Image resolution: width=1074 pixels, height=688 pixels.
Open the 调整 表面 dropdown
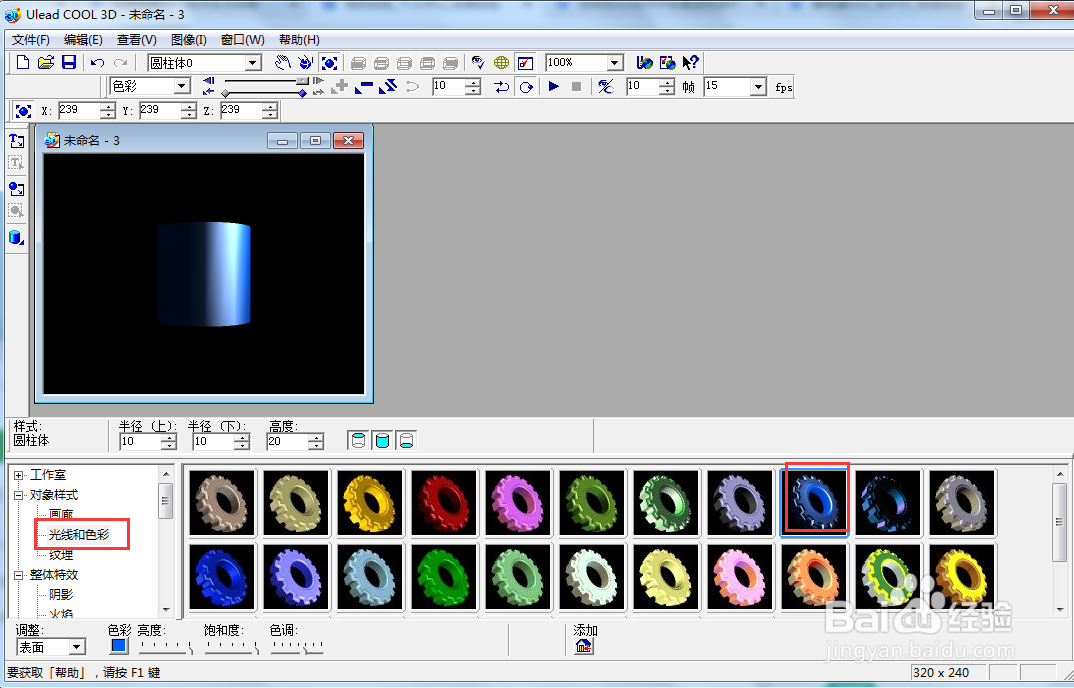coord(77,647)
